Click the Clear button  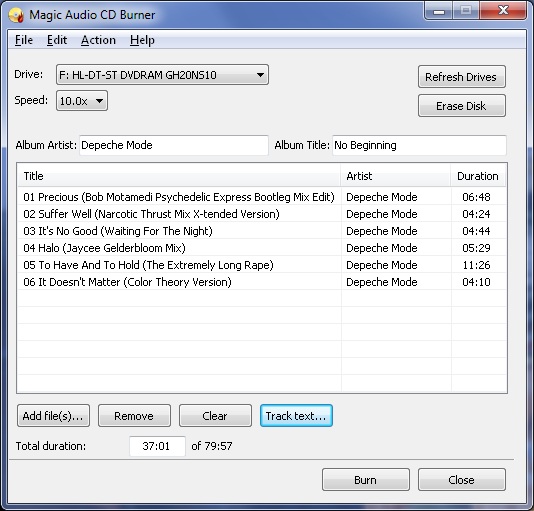point(215,416)
